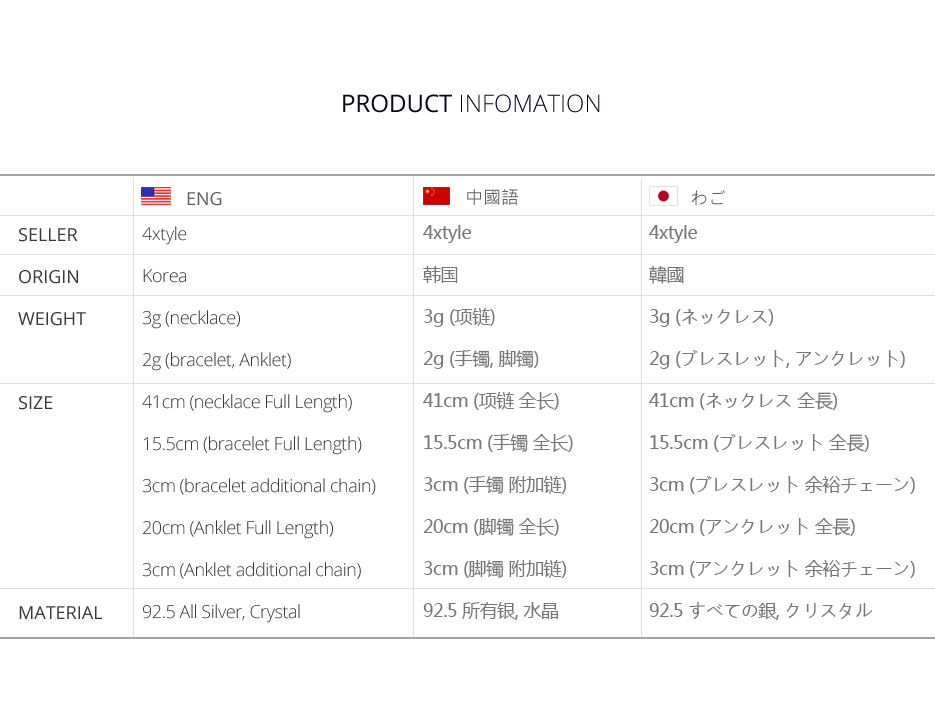
Task: Click the Japan flag icon
Action: [x=663, y=196]
